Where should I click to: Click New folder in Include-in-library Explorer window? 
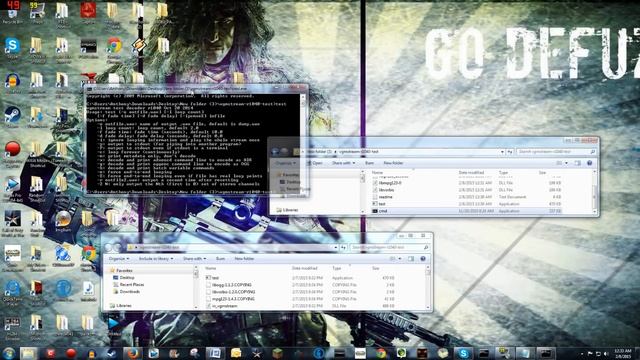coord(244,259)
